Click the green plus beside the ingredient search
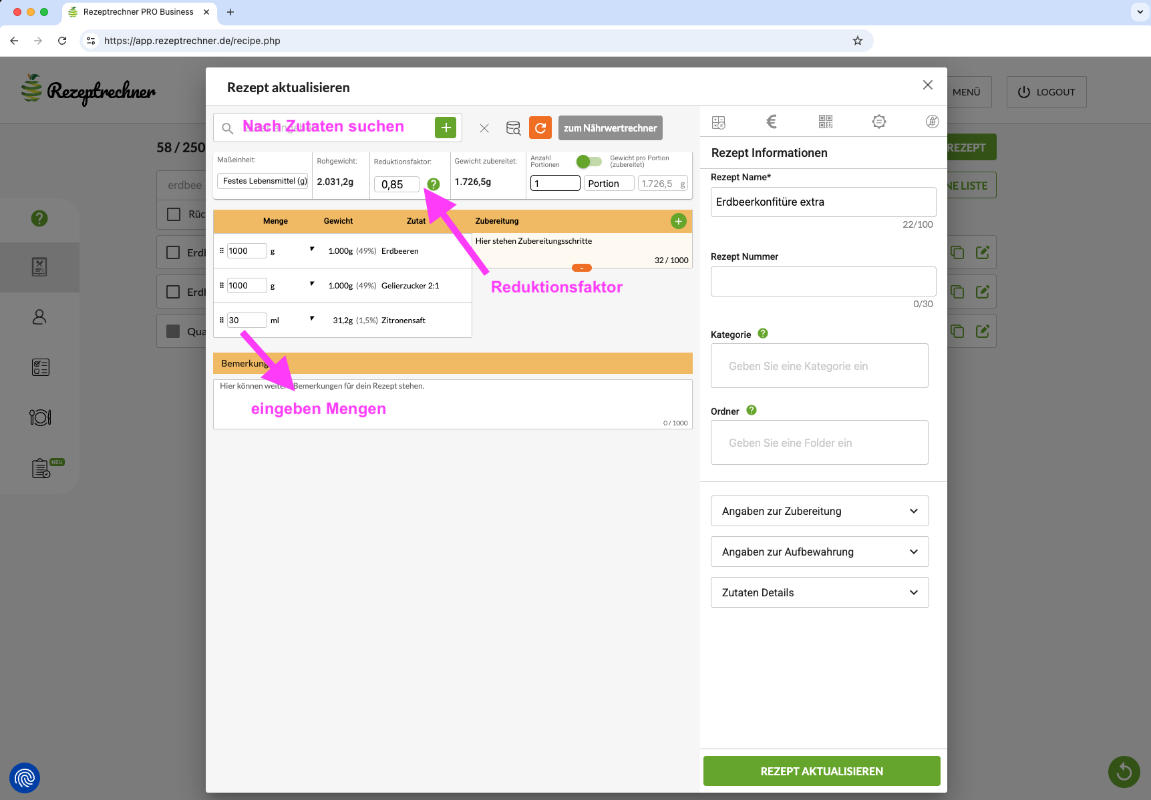Viewport: 1151px width, 800px height. (x=445, y=128)
